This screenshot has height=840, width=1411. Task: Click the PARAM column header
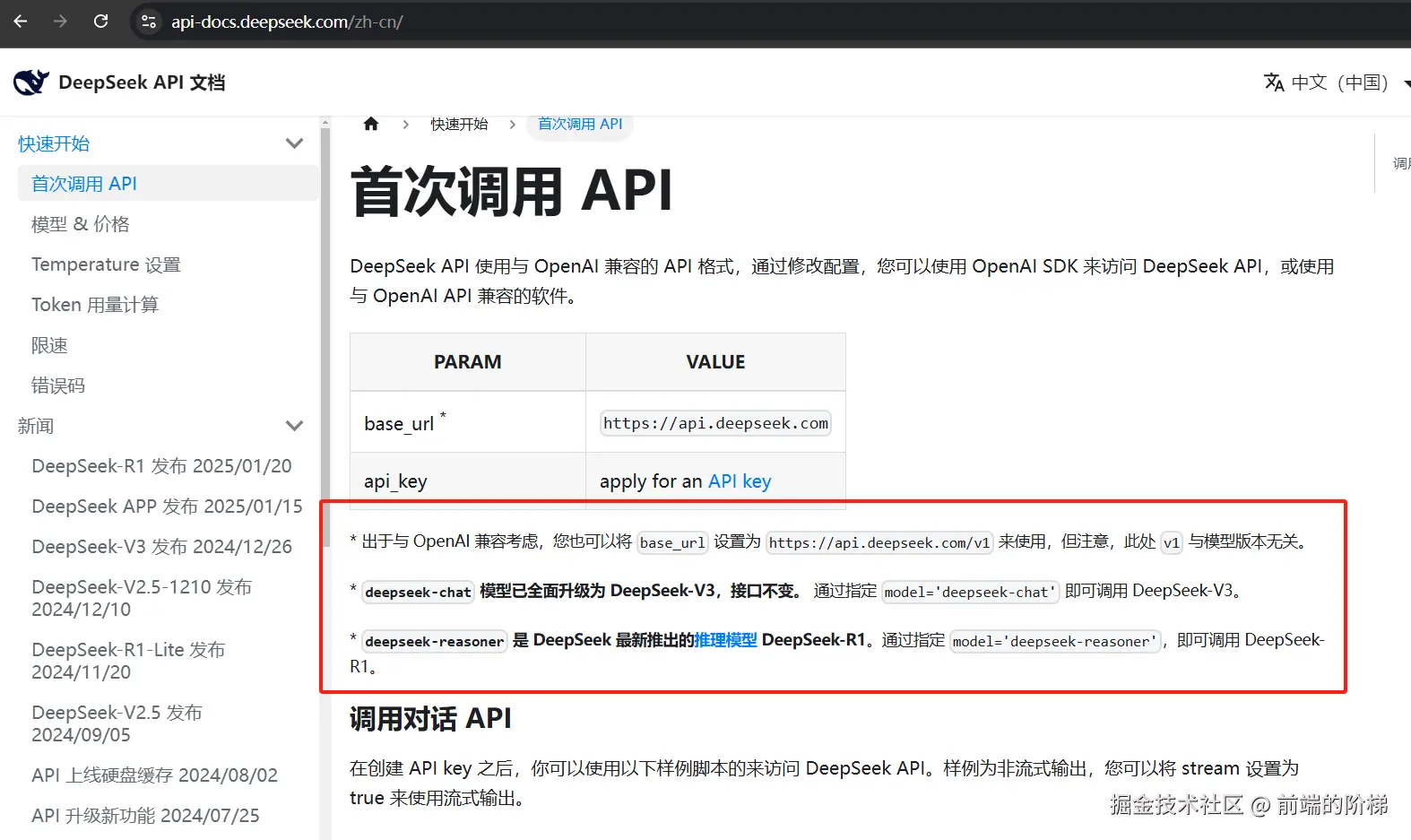pyautogui.click(x=468, y=362)
